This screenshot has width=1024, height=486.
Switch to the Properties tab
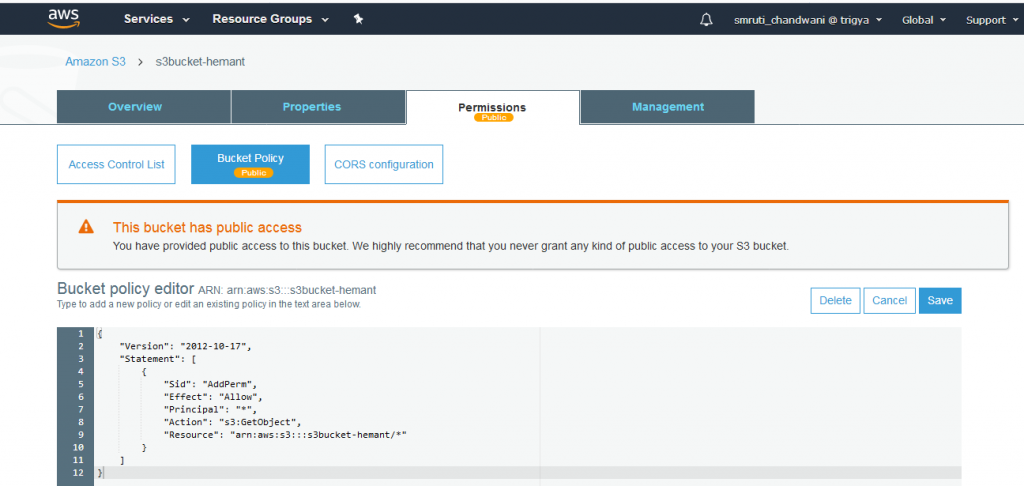click(319, 106)
